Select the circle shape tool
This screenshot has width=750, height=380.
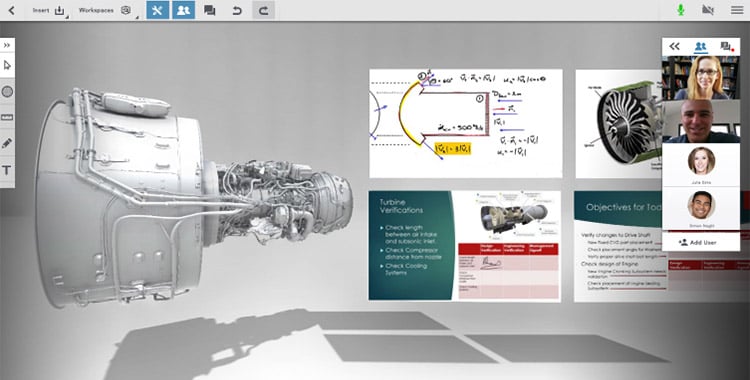7,91
